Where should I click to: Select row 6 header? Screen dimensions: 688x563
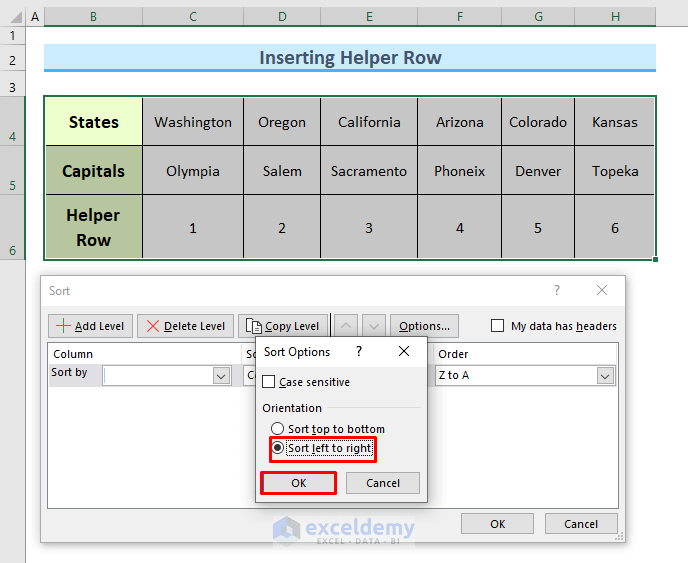[x=12, y=227]
